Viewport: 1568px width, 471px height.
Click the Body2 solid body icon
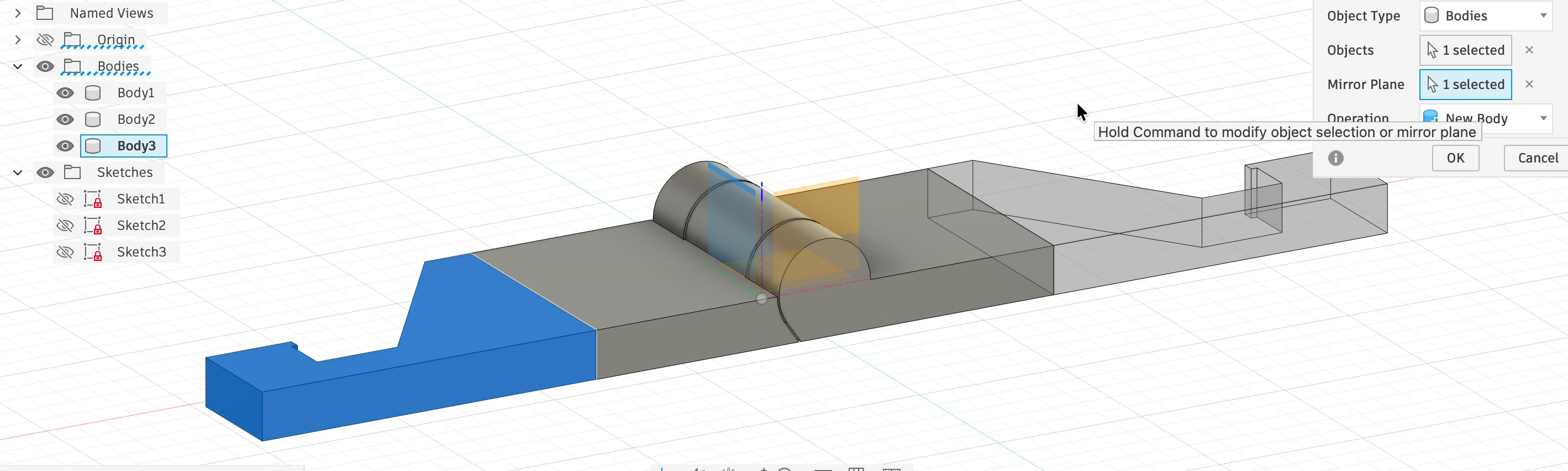(92, 119)
